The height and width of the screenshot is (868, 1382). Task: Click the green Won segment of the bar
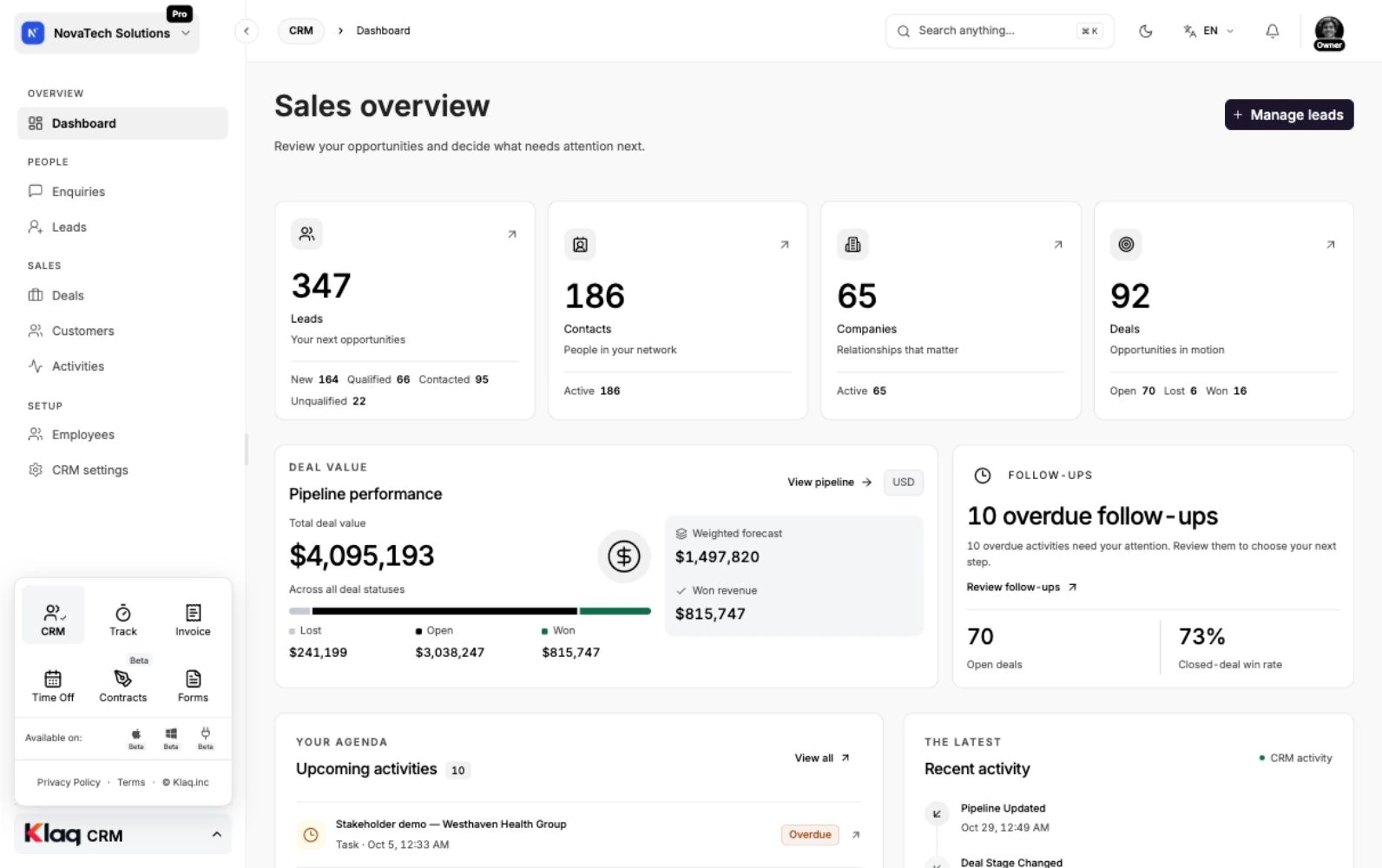[x=615, y=611]
